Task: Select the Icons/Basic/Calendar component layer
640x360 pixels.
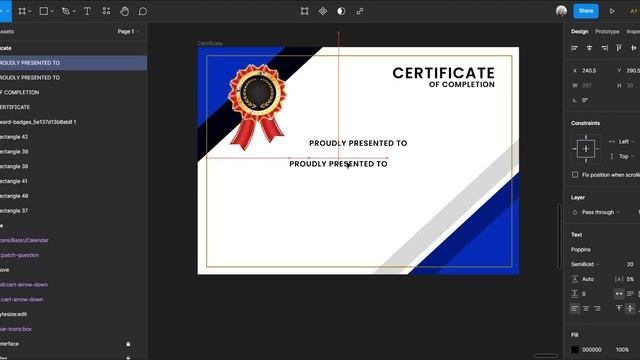Action: pyautogui.click(x=73, y=240)
